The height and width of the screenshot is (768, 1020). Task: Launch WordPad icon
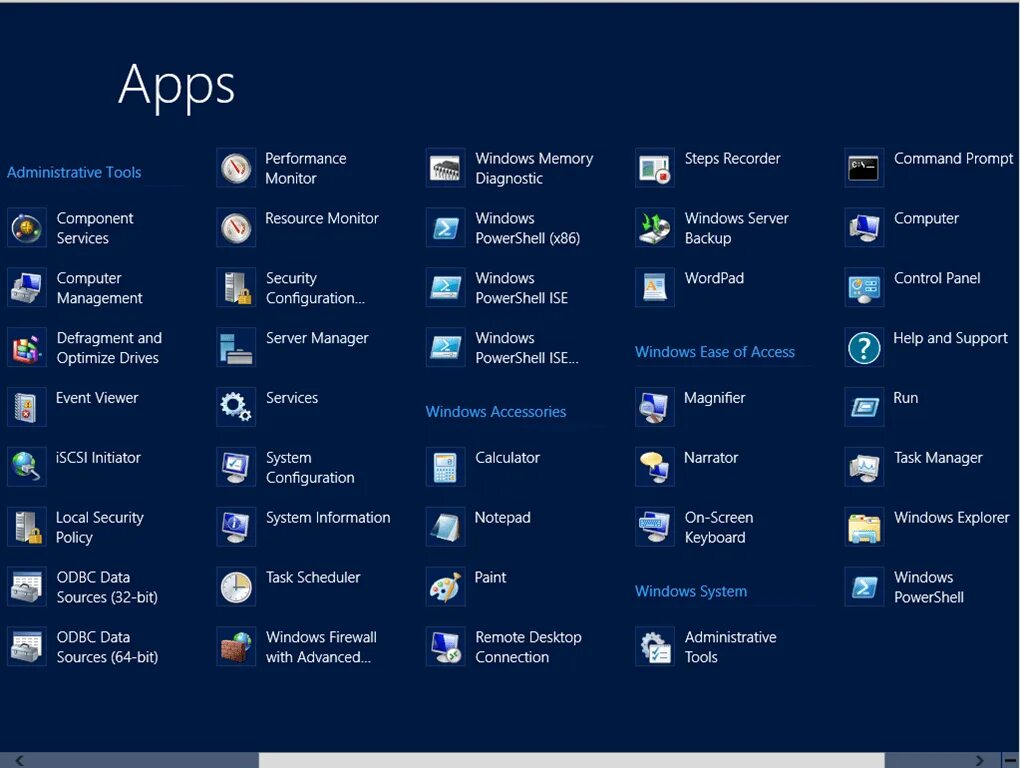[655, 287]
